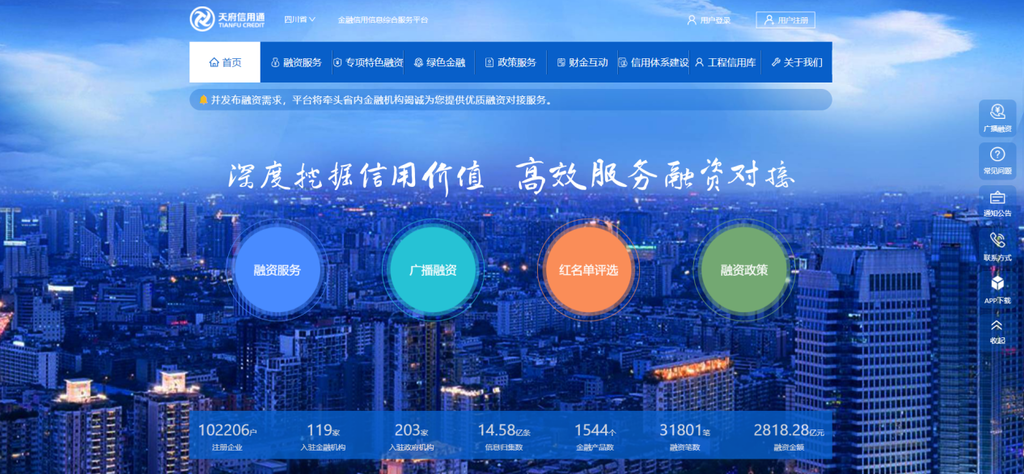
Task: Go to the 绿色金融 menu item
Action: (x=440, y=62)
